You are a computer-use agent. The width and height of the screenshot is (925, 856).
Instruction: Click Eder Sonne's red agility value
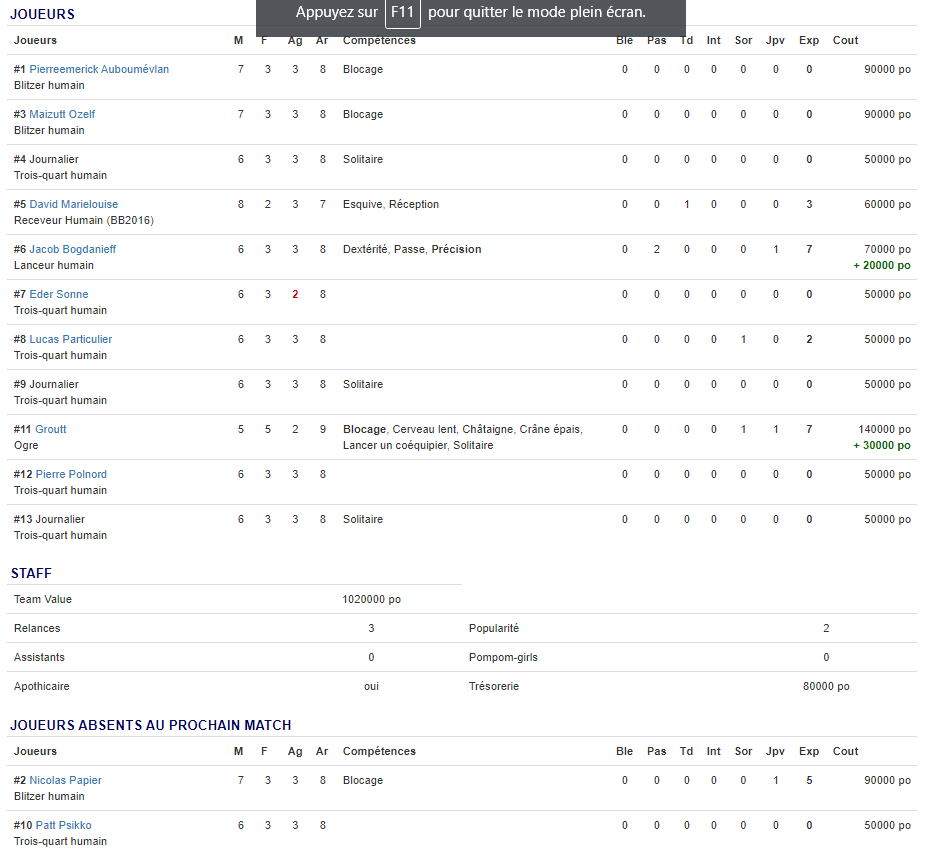tap(295, 294)
